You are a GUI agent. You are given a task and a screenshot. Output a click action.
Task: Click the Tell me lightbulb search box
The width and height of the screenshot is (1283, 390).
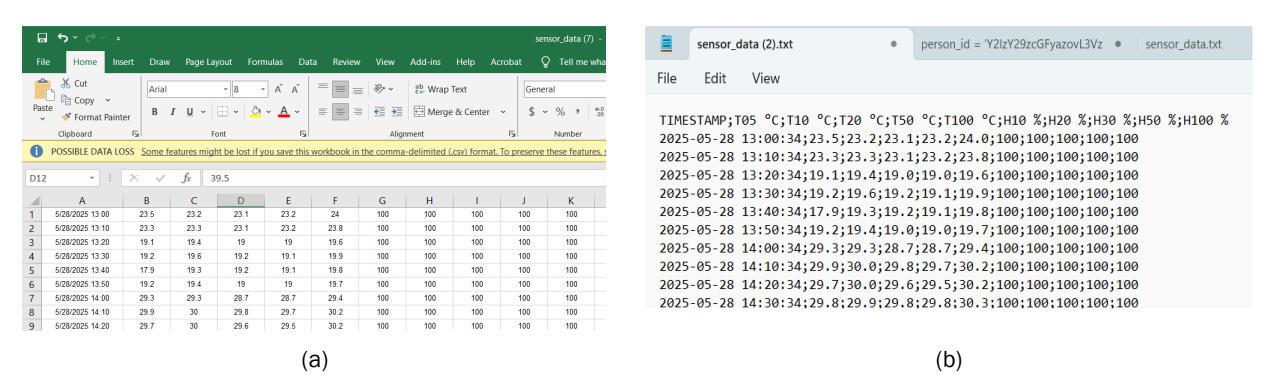point(573,62)
